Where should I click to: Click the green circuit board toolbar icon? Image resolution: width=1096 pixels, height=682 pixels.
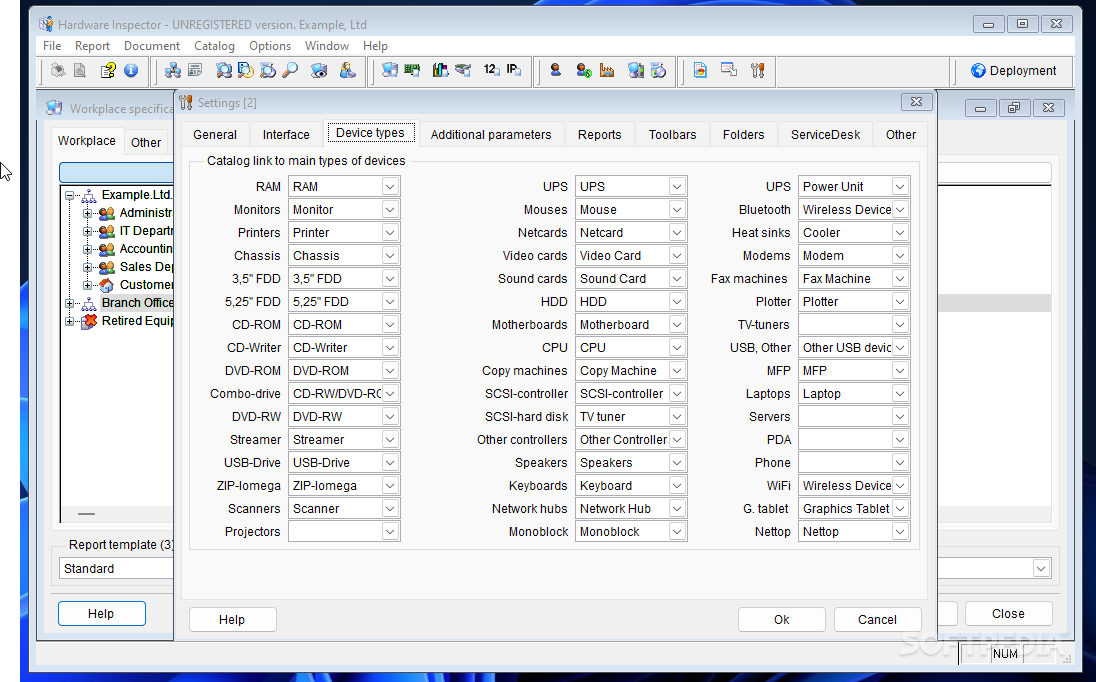tap(412, 71)
